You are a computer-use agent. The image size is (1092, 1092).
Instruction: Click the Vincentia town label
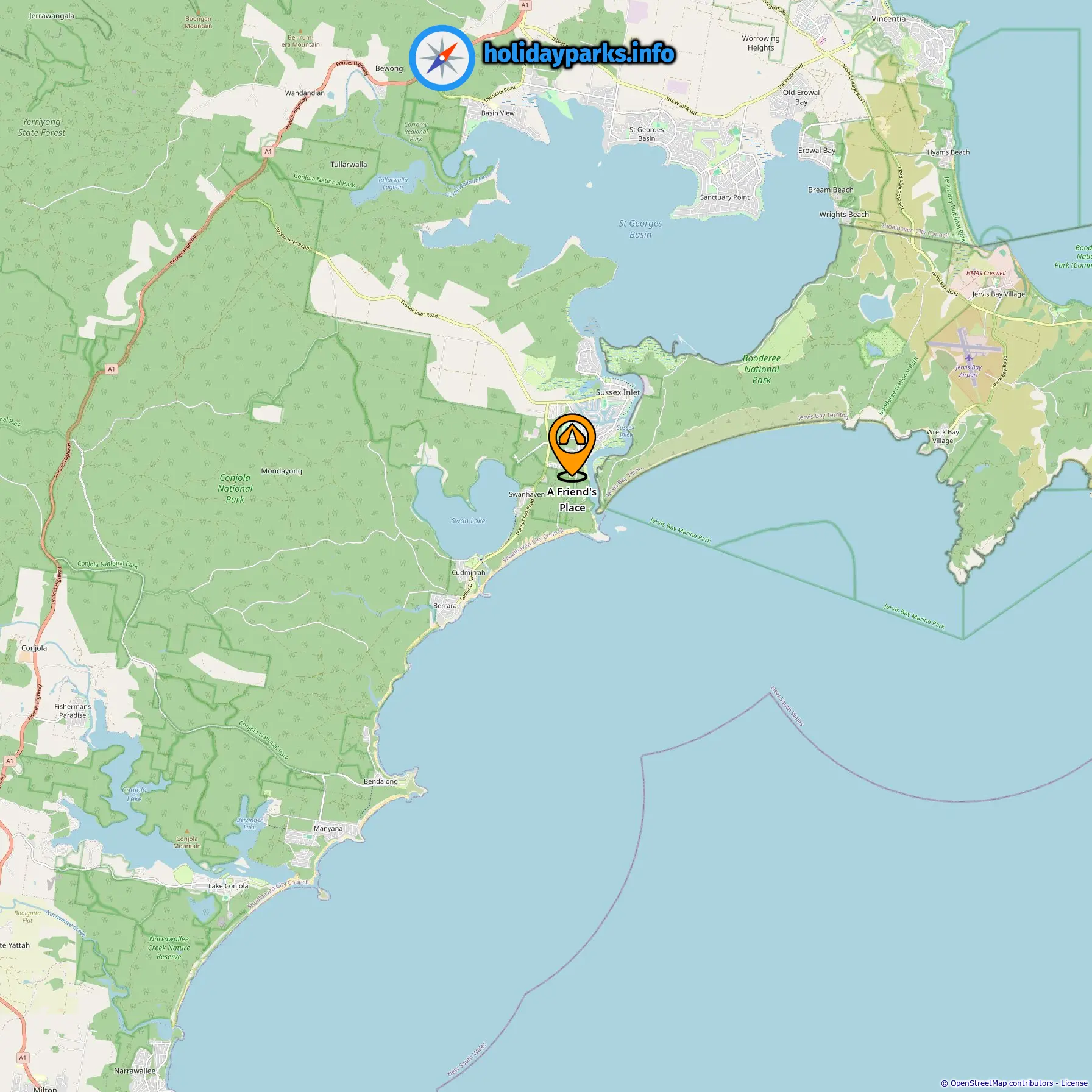888,19
